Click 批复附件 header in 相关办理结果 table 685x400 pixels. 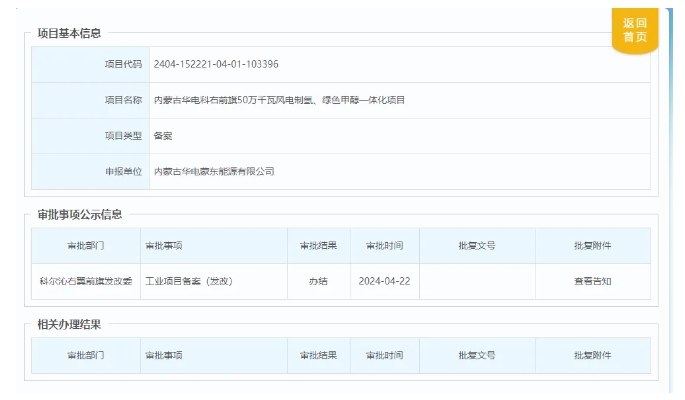pos(592,355)
